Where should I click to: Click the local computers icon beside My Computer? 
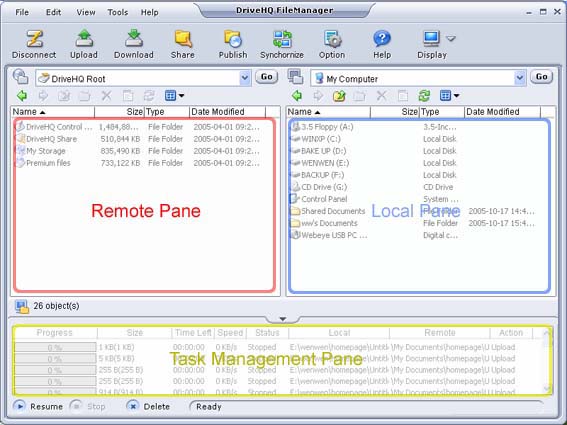pyautogui.click(x=295, y=77)
